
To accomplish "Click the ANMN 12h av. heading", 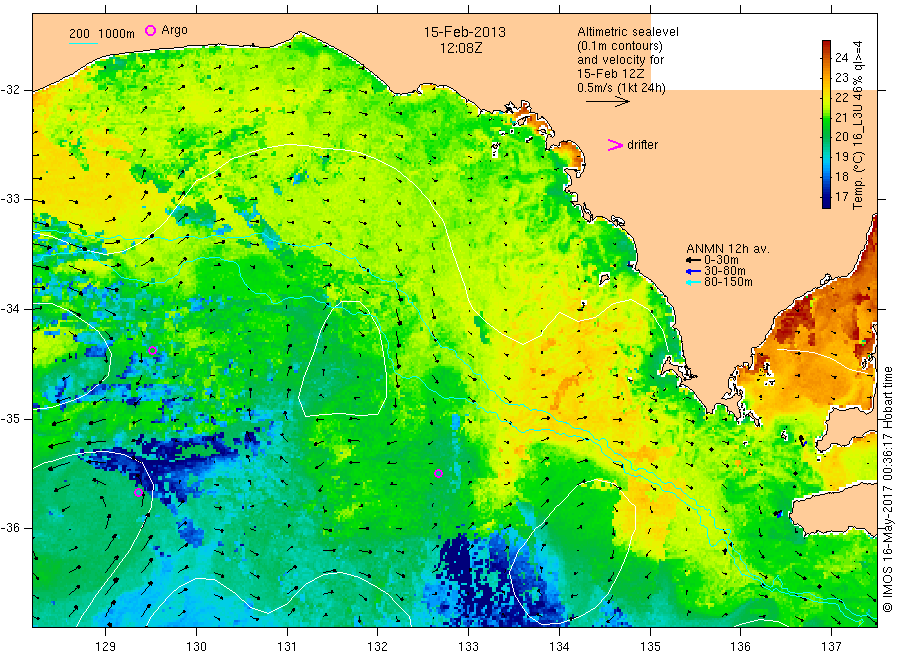I will (x=728, y=249).
